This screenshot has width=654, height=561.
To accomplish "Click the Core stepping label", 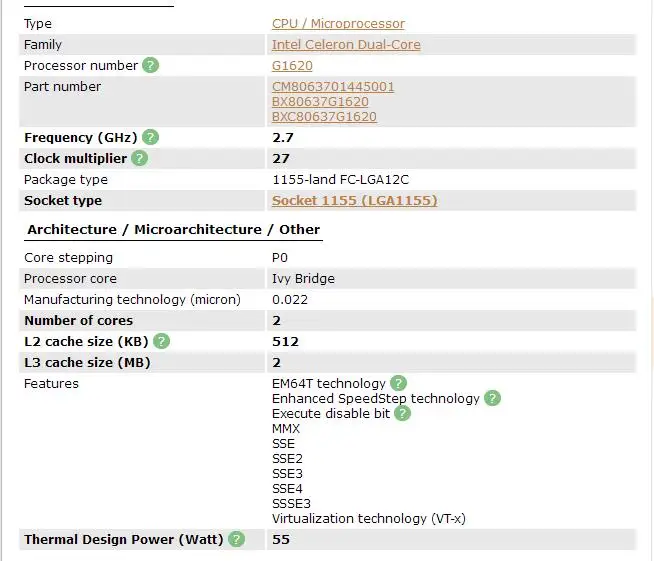I will tap(68, 258).
